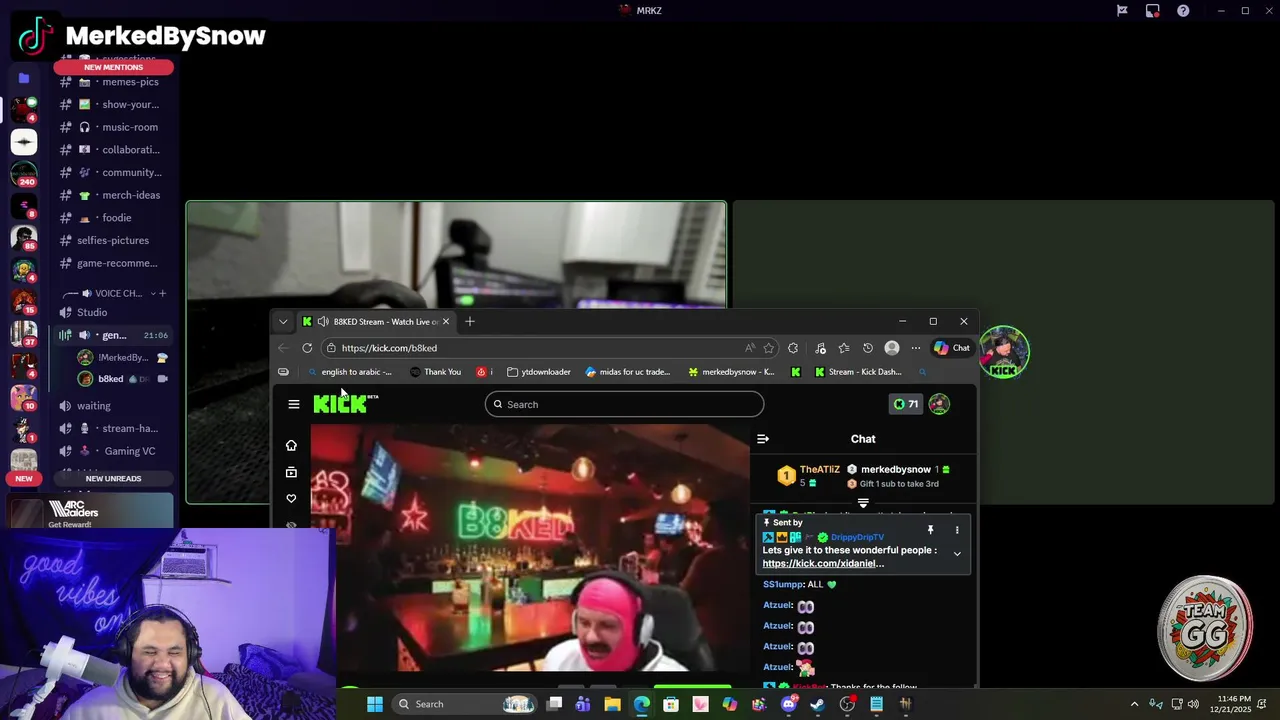
Task: Open Kick user avatar menu
Action: click(939, 404)
